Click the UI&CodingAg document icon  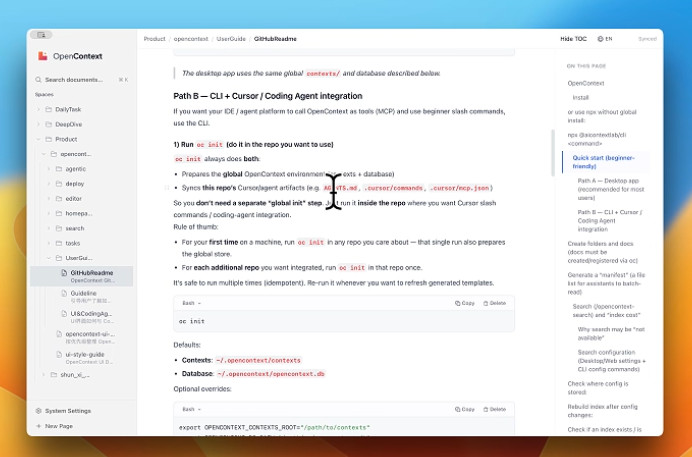64,314
